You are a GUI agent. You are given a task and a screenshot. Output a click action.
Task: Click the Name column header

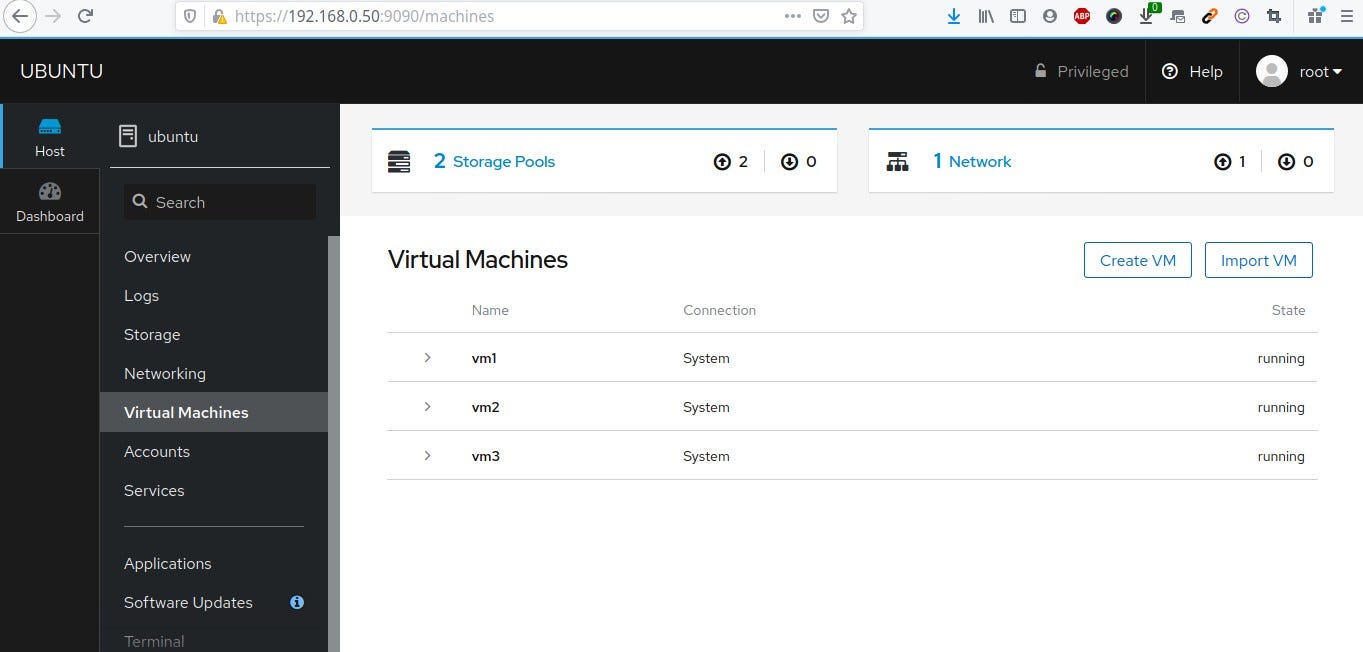[x=490, y=310]
